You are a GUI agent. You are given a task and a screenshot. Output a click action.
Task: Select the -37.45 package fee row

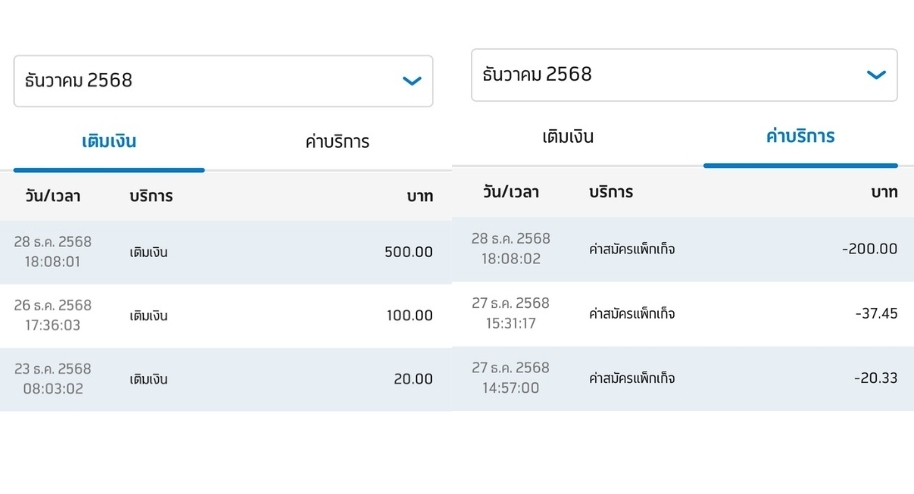pos(684,313)
